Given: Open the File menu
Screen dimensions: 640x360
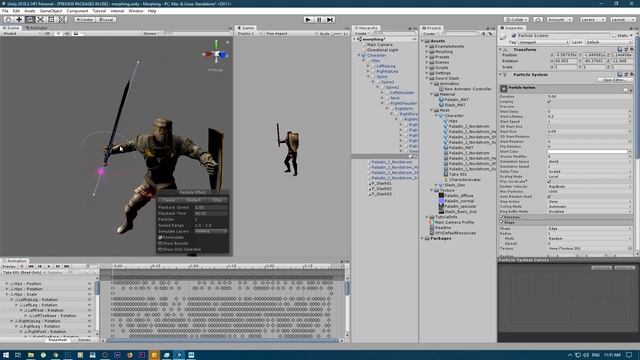Looking at the screenshot, I should tap(5, 11).
